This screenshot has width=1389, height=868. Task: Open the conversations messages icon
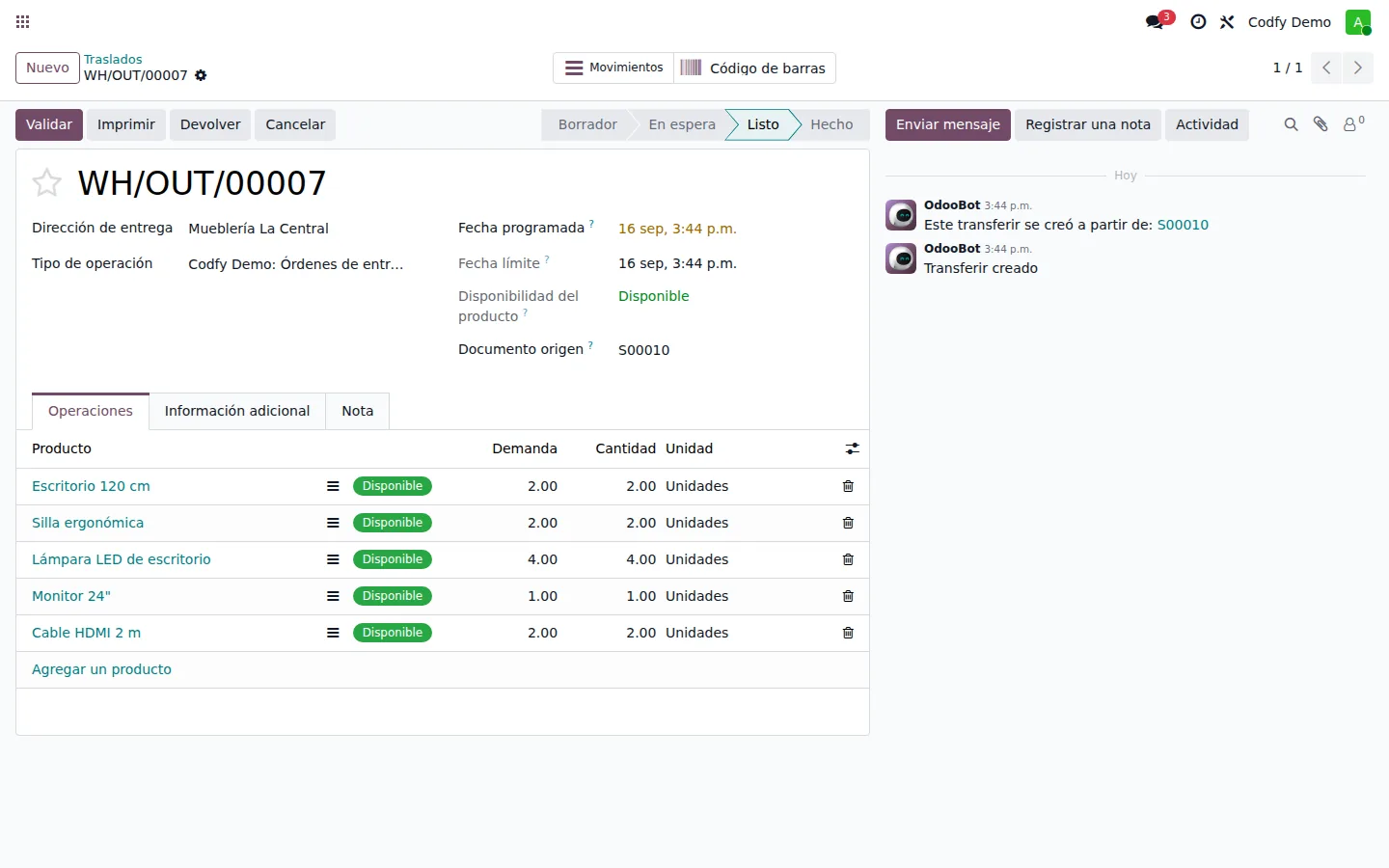tap(1156, 22)
